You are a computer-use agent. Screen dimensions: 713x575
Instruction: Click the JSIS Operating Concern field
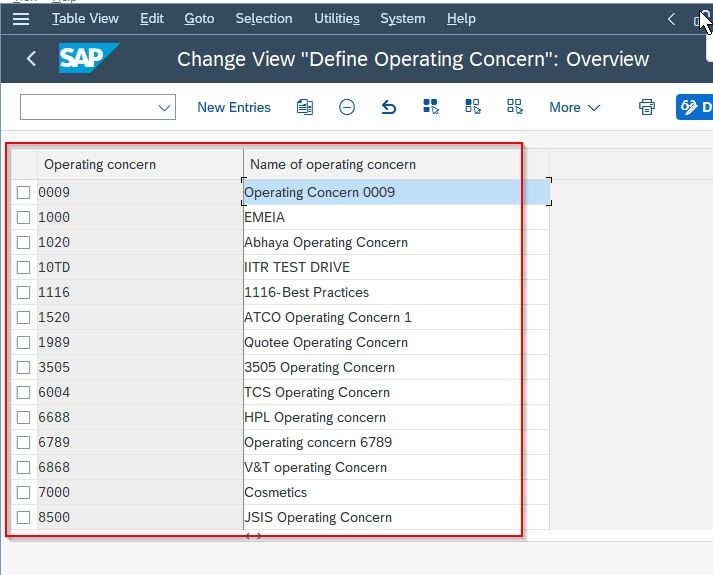[396, 517]
